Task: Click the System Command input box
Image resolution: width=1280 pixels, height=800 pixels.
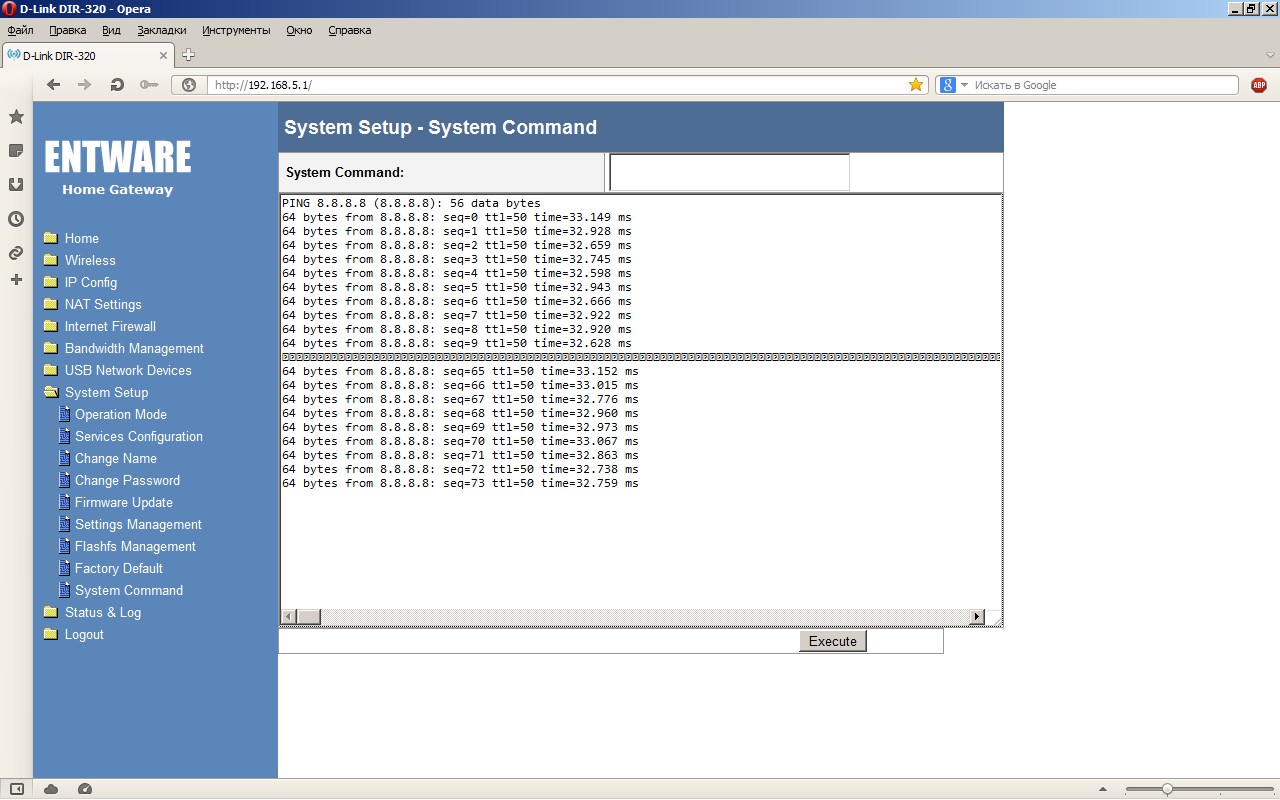Action: (729, 172)
